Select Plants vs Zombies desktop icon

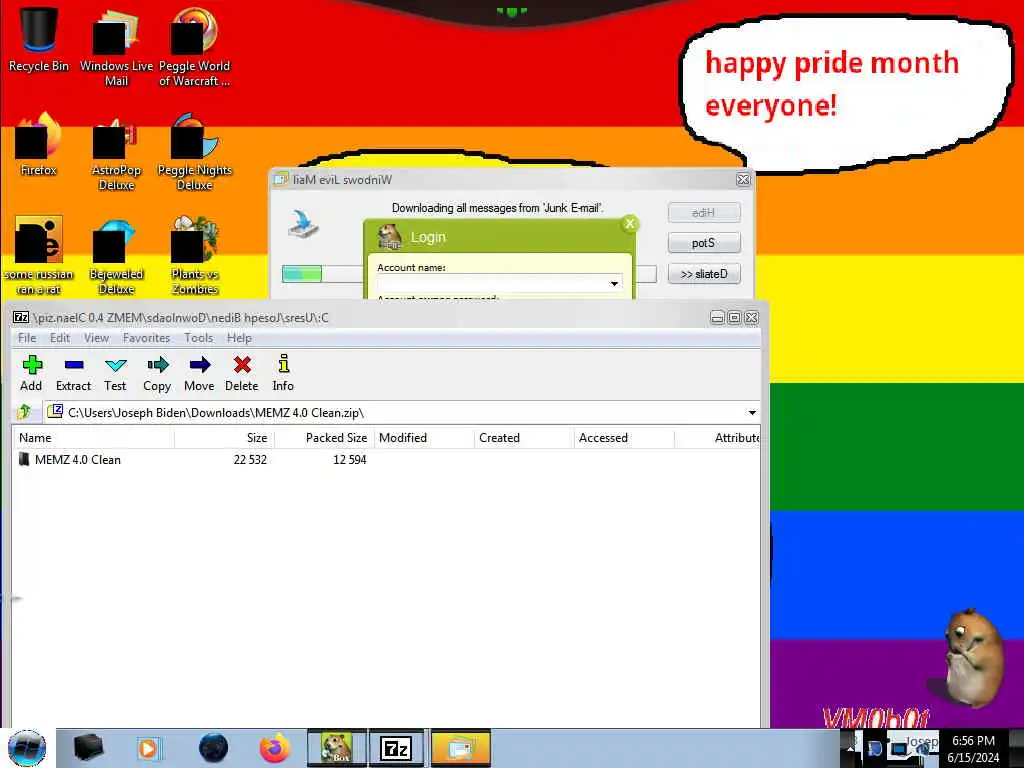point(194,256)
